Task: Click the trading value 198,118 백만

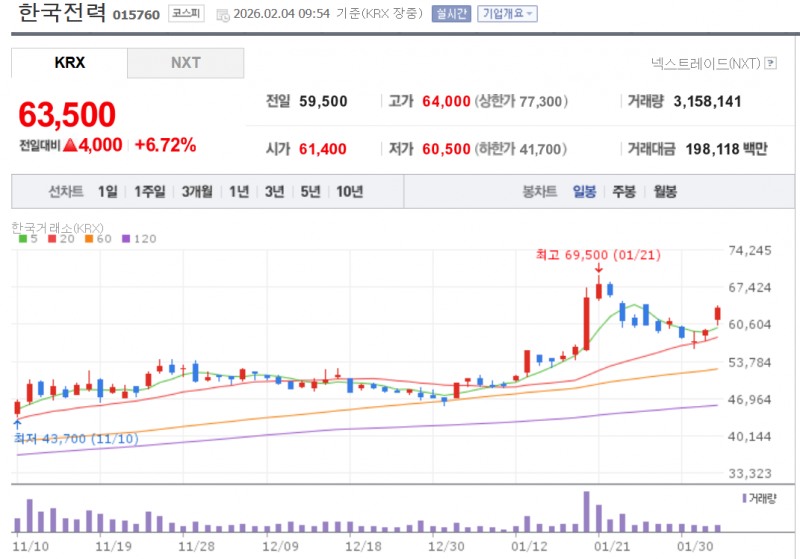Action: click(727, 149)
